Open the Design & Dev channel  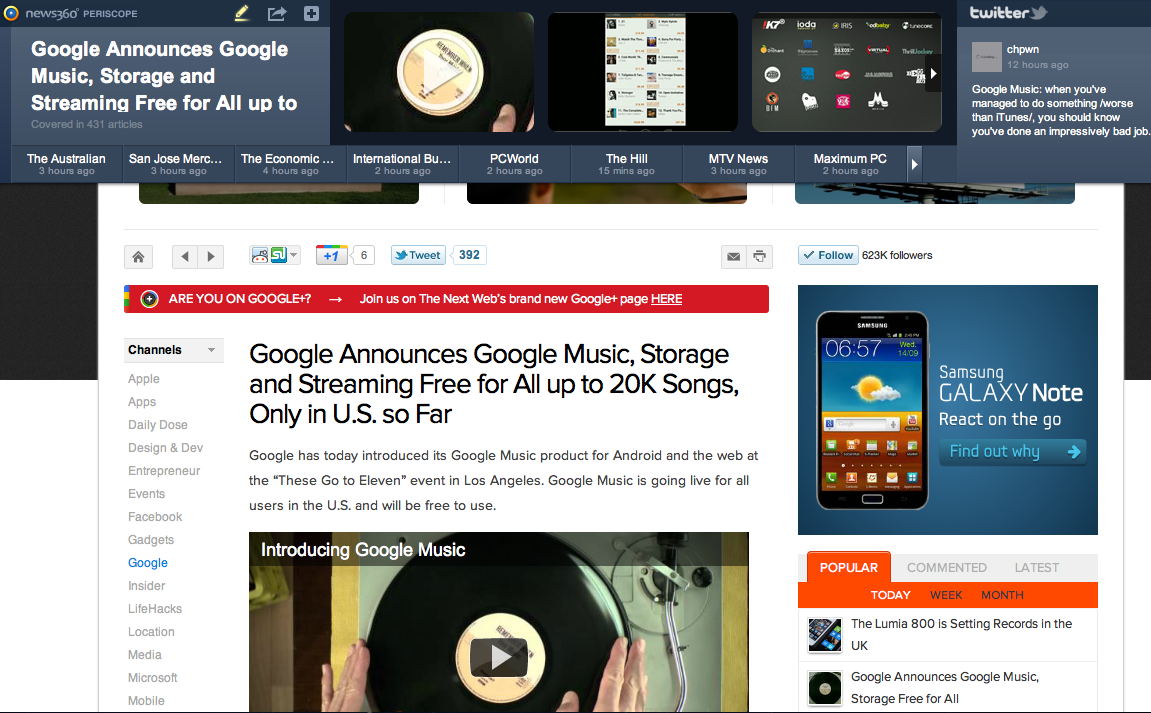[165, 448]
